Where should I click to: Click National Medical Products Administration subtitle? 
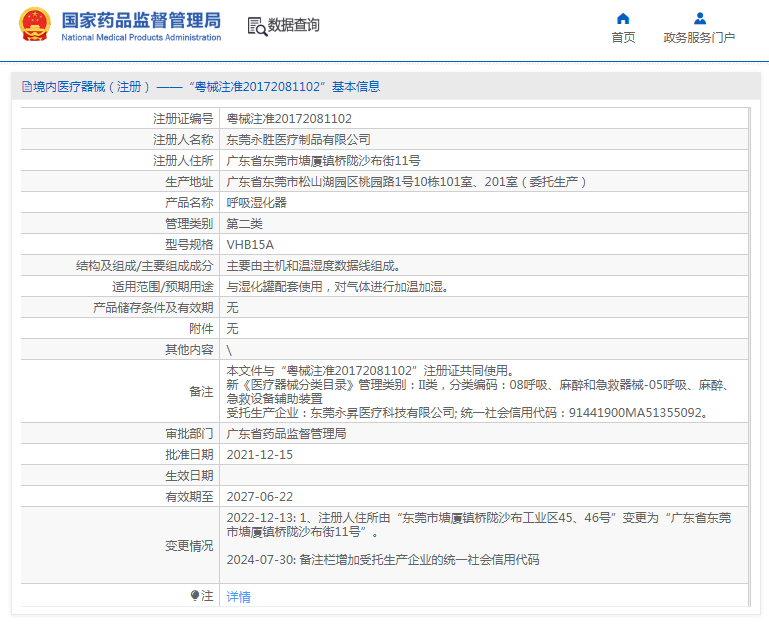coord(141,37)
